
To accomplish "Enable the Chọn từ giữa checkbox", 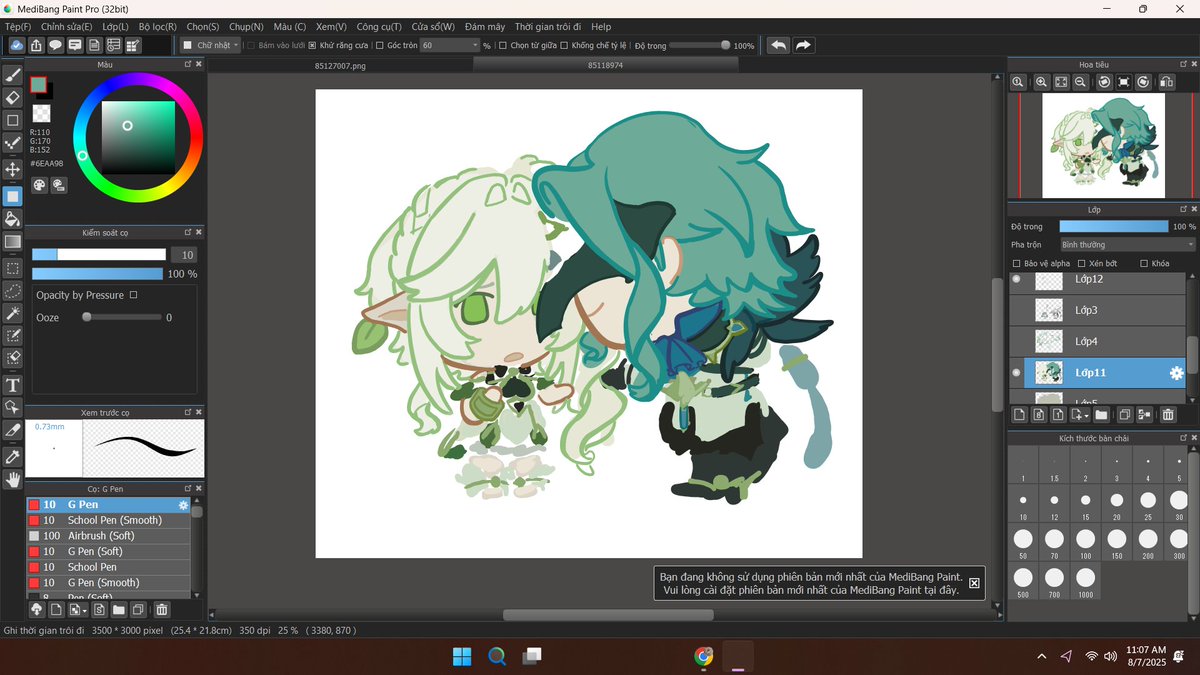I will point(503,45).
